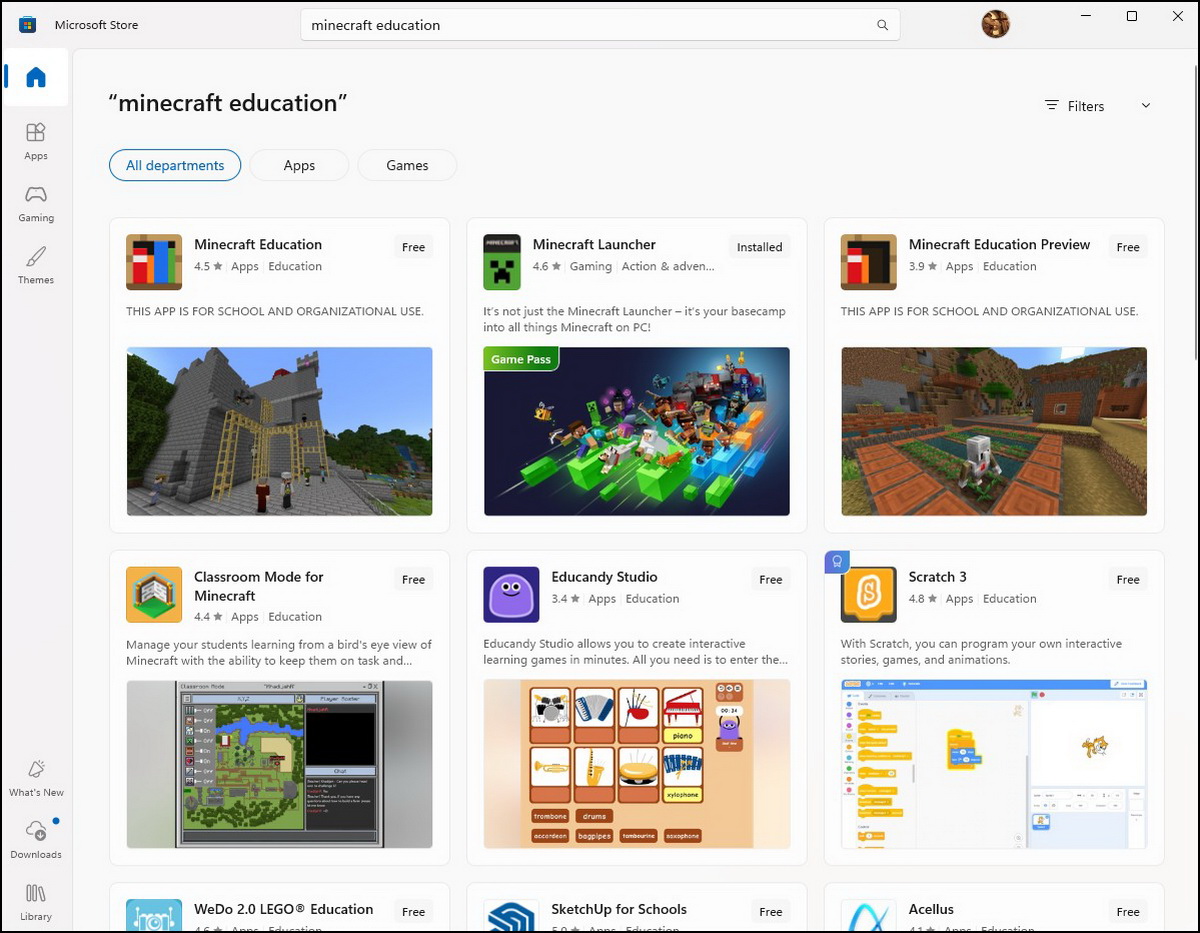This screenshot has width=1200, height=933.
Task: Select the Games filter tab
Action: [x=407, y=166]
